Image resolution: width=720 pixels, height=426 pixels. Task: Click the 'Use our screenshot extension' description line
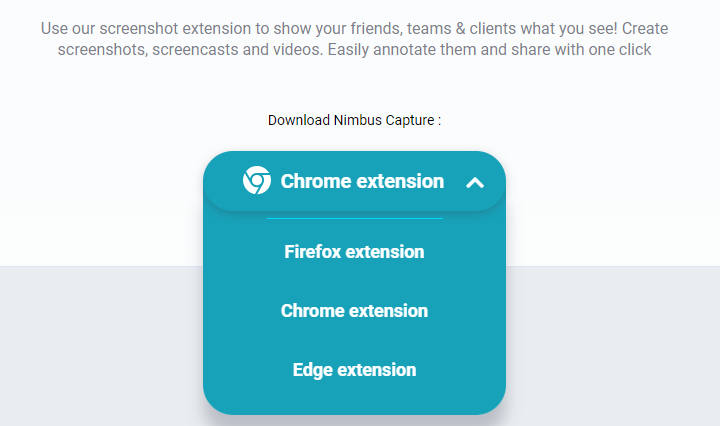(354, 28)
